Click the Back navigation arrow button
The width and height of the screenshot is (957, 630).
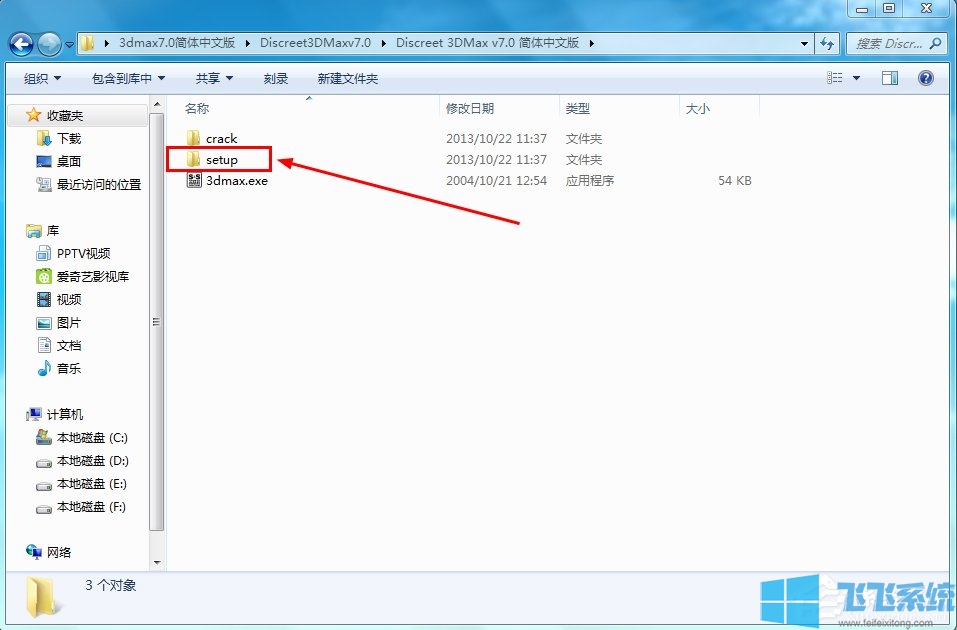[x=22, y=44]
